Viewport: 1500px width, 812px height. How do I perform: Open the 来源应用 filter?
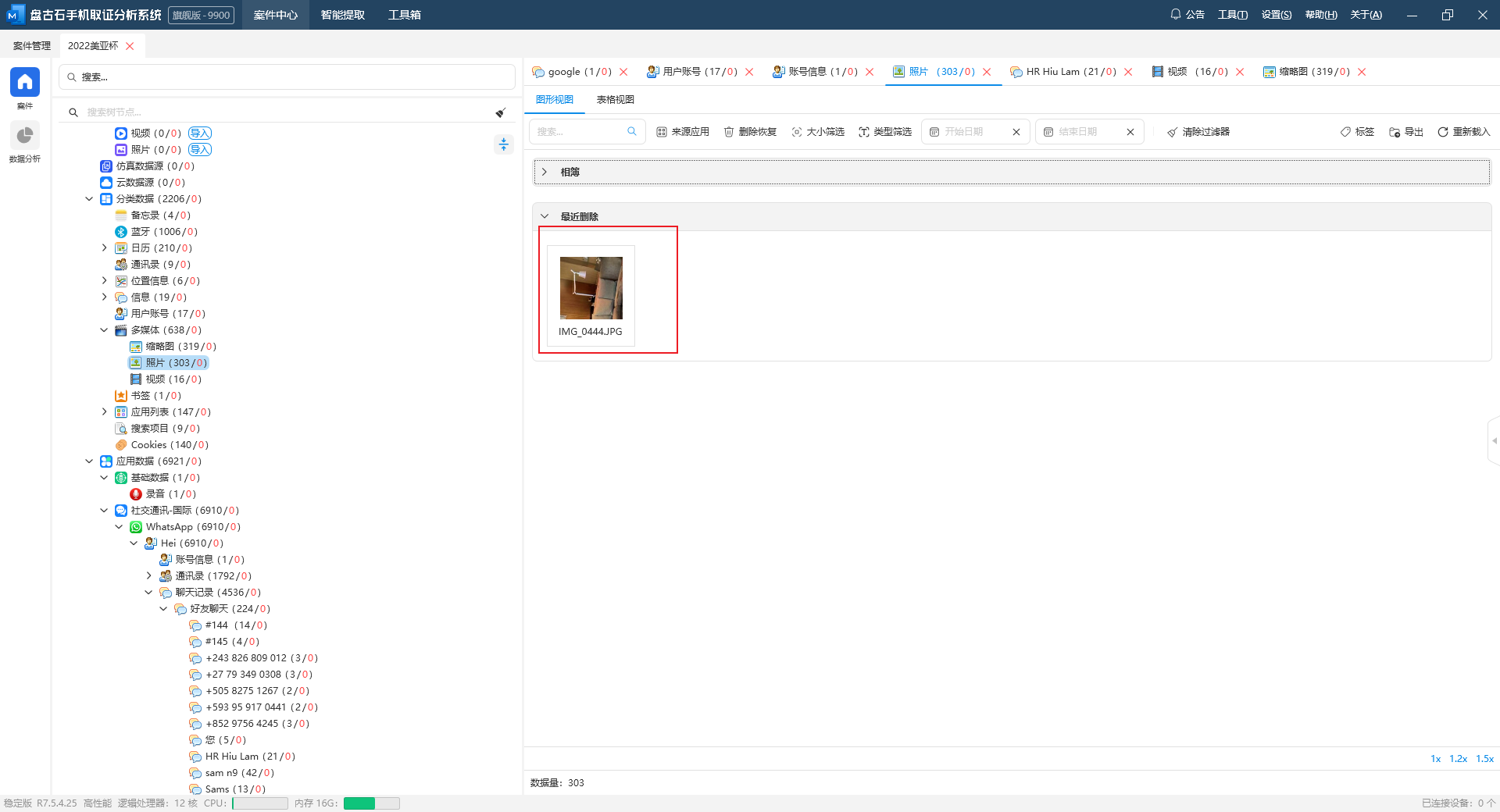(683, 132)
